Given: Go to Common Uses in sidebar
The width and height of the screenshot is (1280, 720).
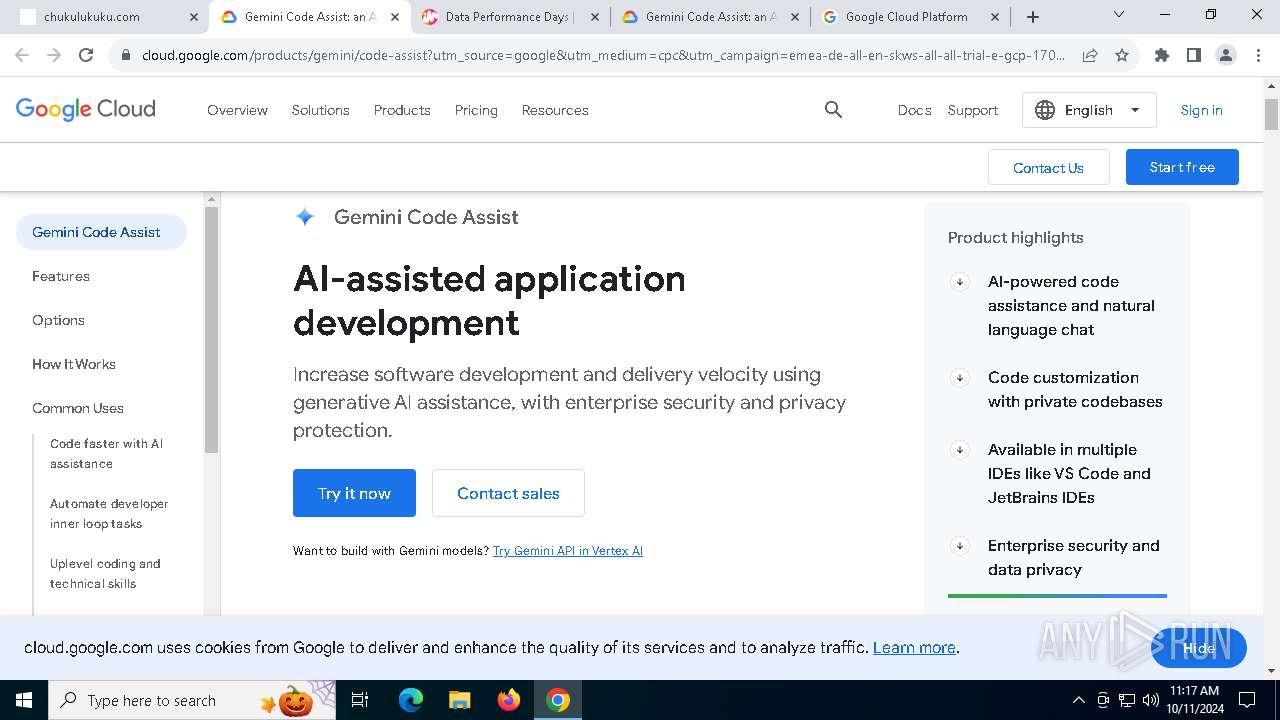Looking at the screenshot, I should click(78, 408).
